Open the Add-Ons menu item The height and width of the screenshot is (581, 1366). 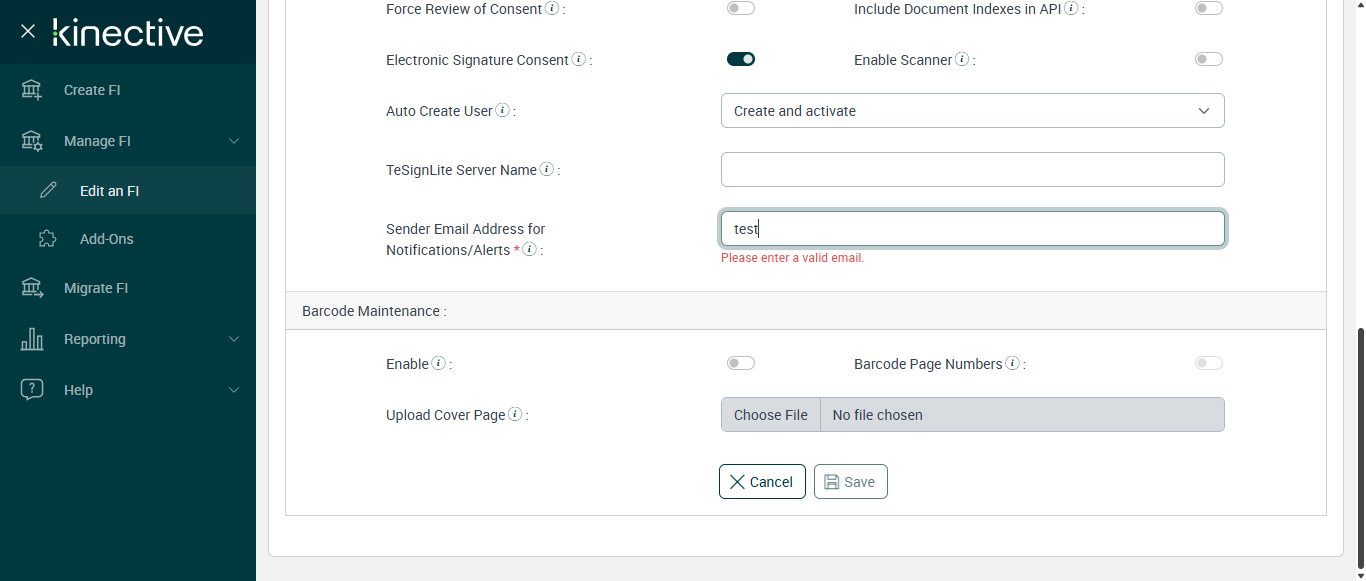[x=106, y=239]
